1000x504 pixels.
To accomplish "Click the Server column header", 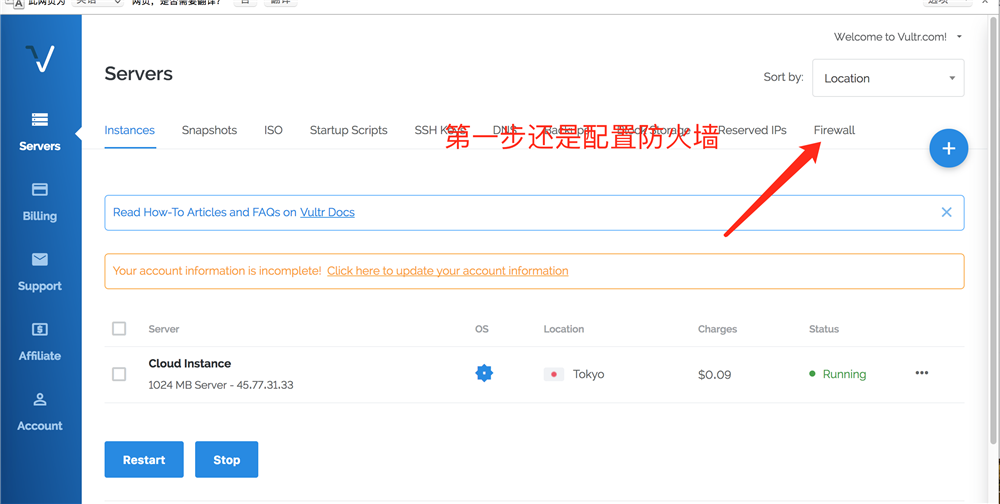I will pos(164,329).
